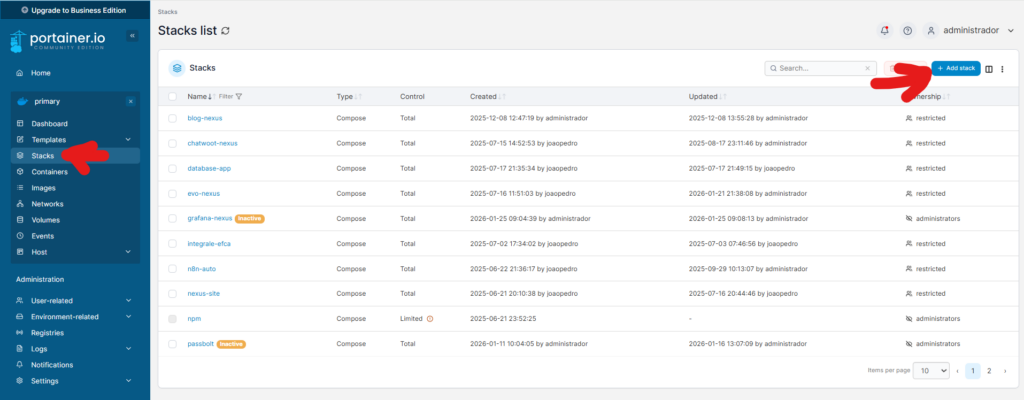Viewport: 1024px width, 400px height.
Task: Collapse the sidebar with the double-chevron icon
Action: tap(132, 36)
